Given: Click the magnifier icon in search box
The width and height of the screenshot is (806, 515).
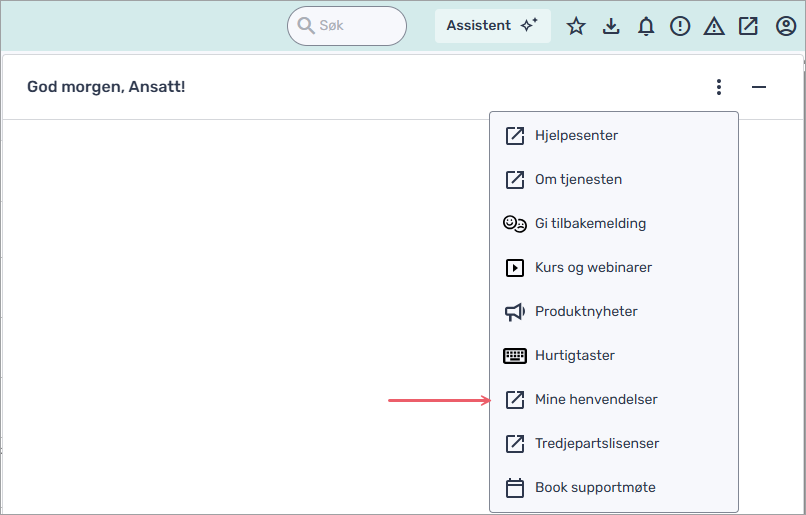Looking at the screenshot, I should pos(306,26).
